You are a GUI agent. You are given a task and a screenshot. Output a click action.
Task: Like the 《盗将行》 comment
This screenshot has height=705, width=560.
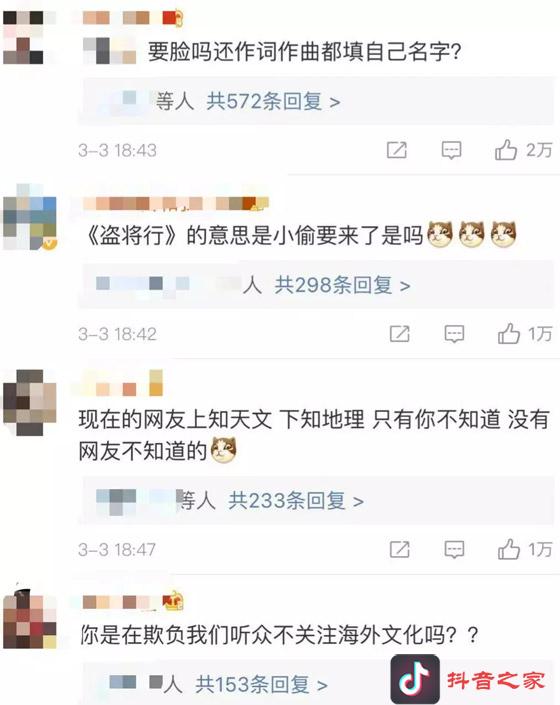pos(508,334)
